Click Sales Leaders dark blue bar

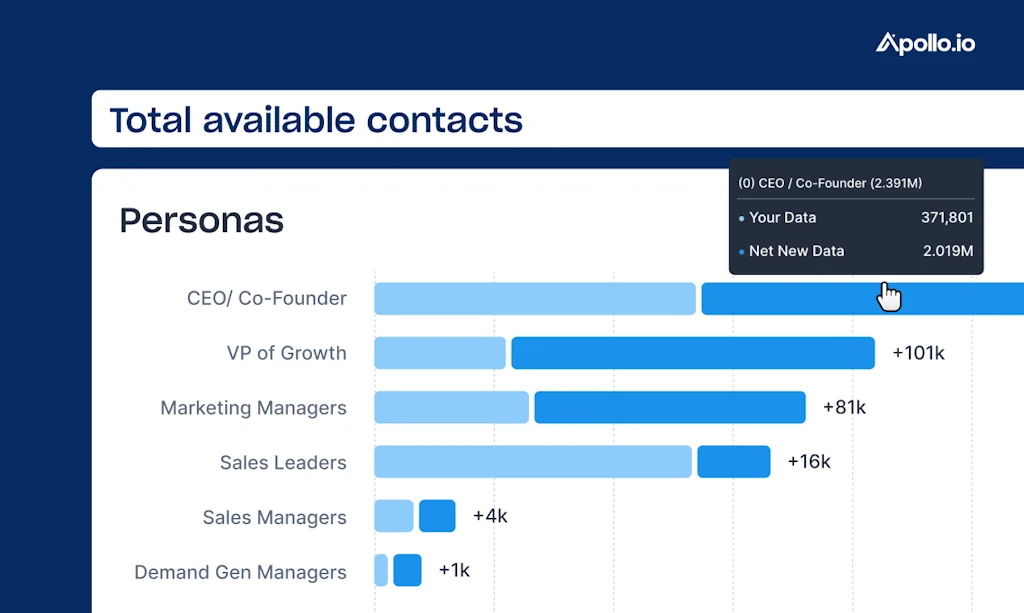tap(734, 462)
